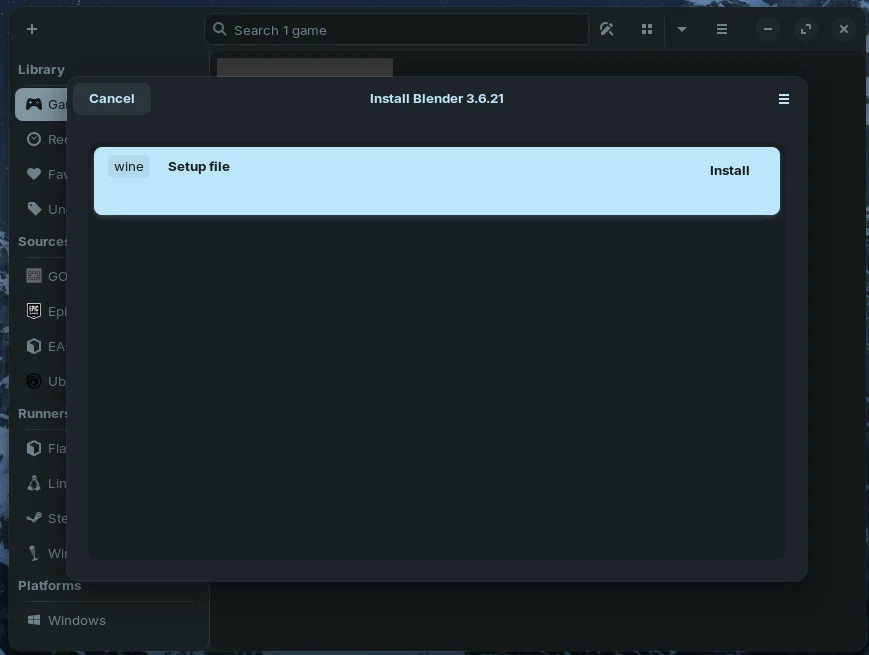Click the search magnifier icon
The height and width of the screenshot is (655, 869).
(x=219, y=29)
